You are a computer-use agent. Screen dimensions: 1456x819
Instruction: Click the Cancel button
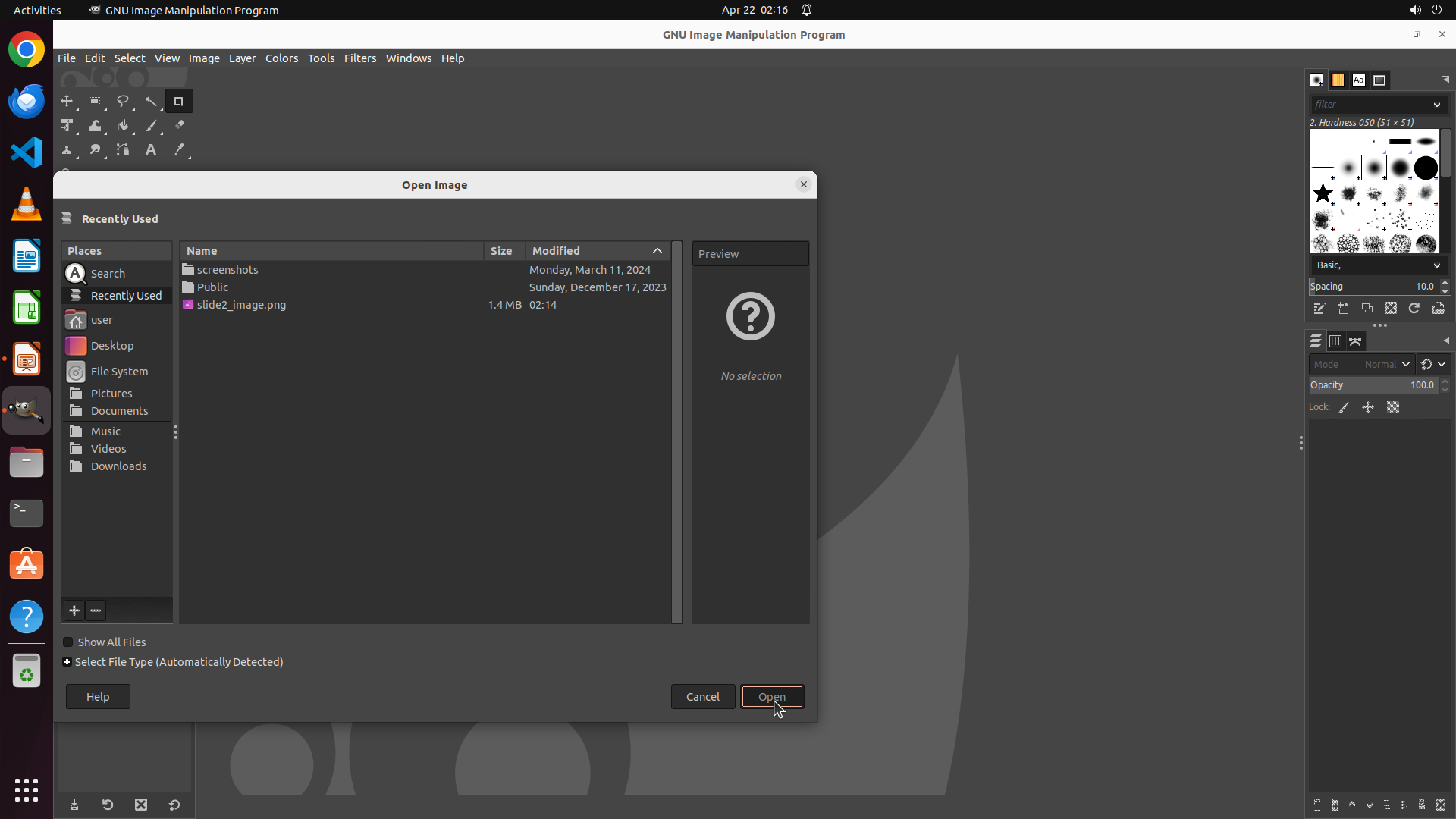tap(702, 697)
